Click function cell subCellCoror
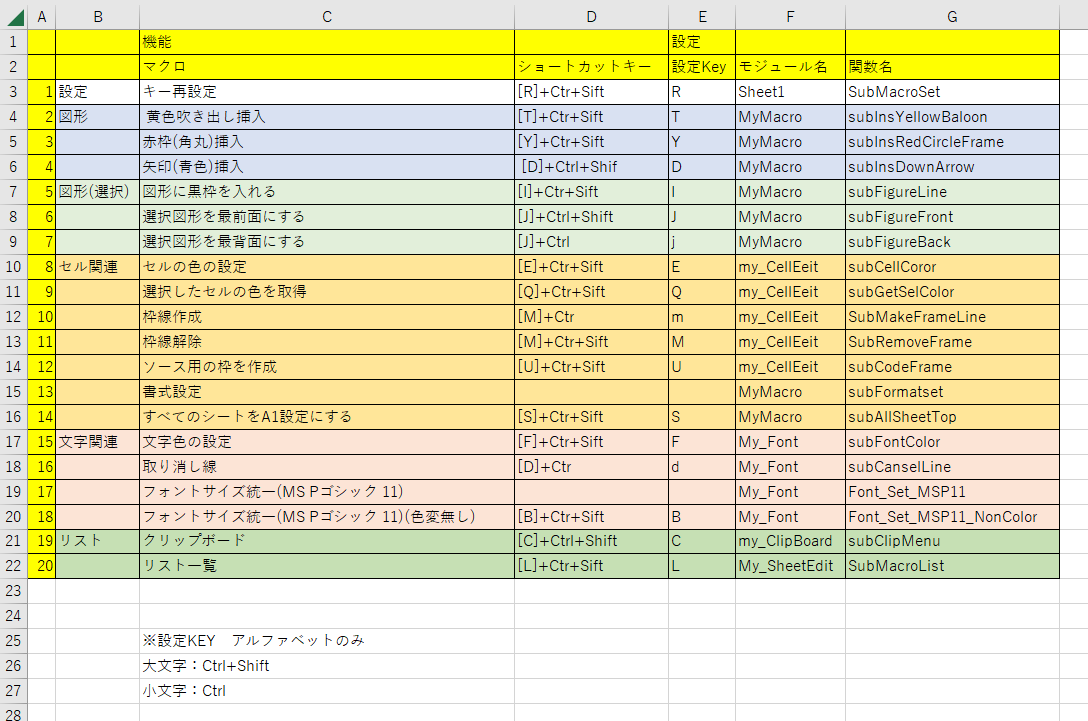Screen dimensions: 1088x721 click(952, 266)
